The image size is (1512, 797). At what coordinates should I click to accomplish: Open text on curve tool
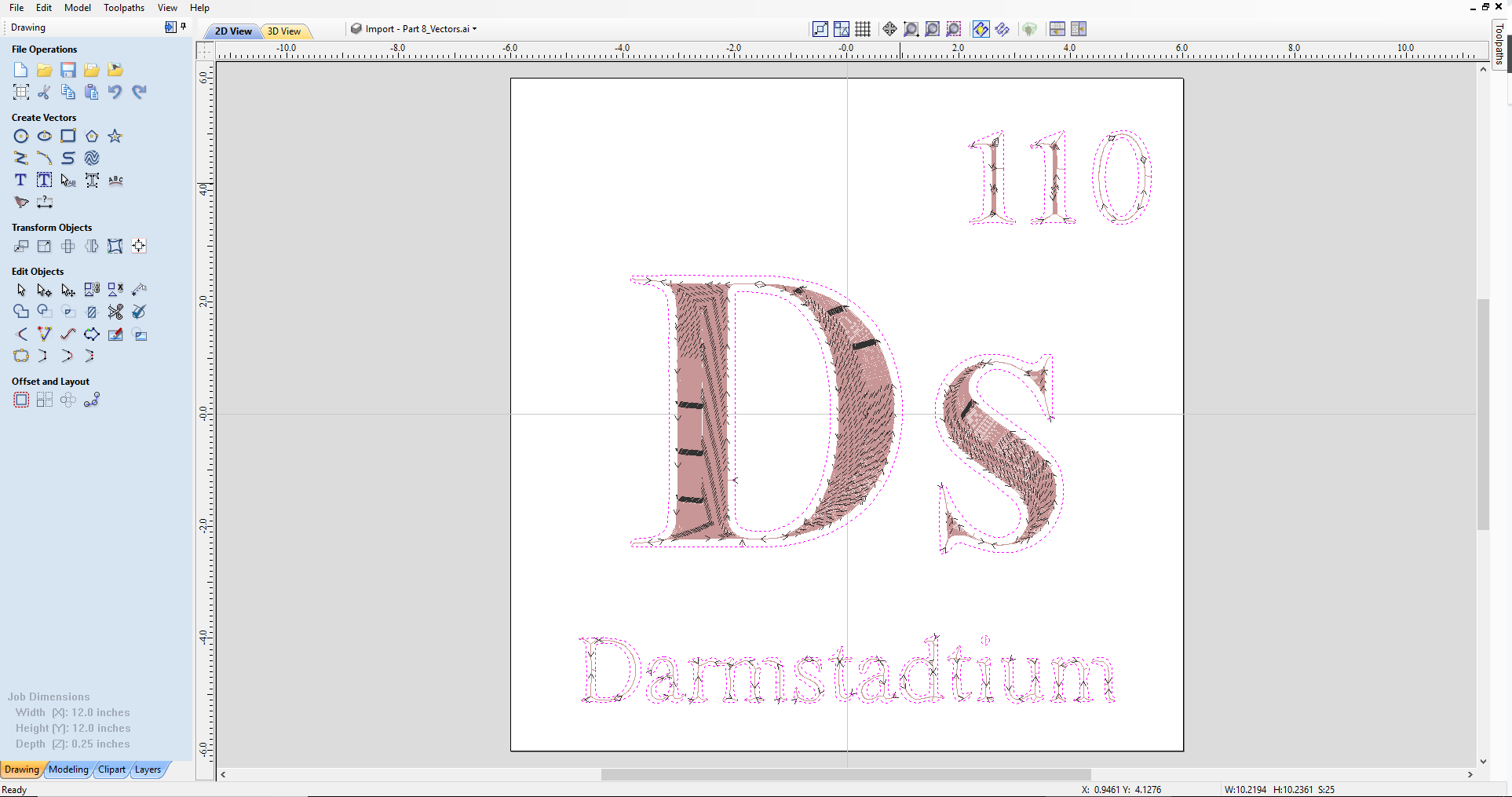[115, 180]
